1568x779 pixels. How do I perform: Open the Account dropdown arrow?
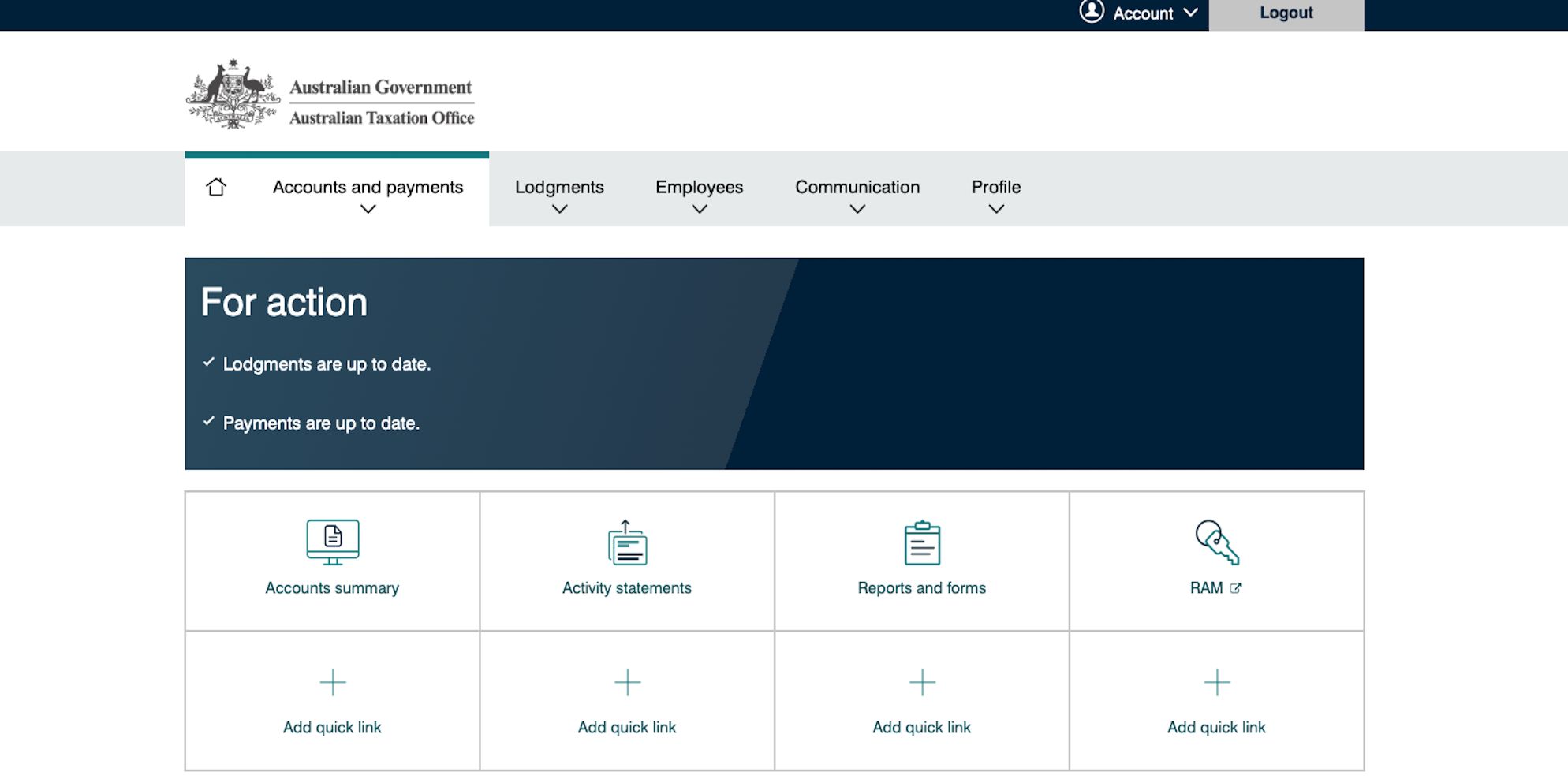pyautogui.click(x=1191, y=13)
